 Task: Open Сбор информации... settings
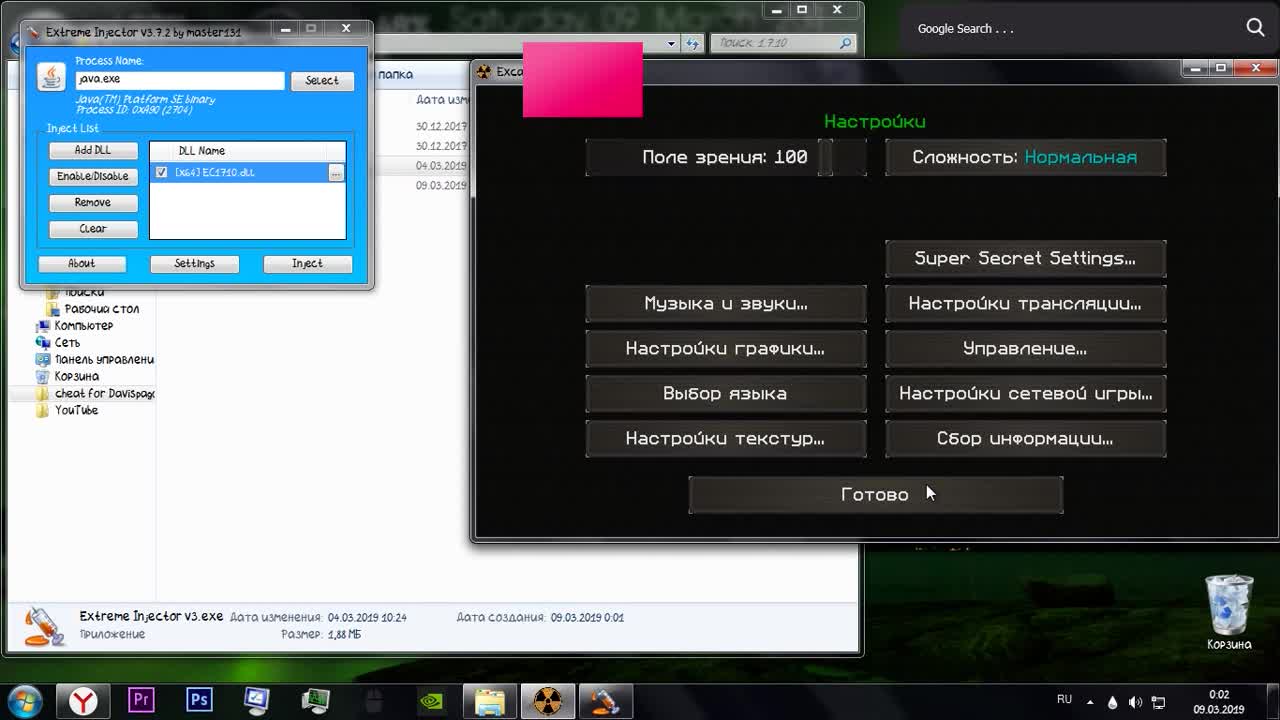[1025, 438]
